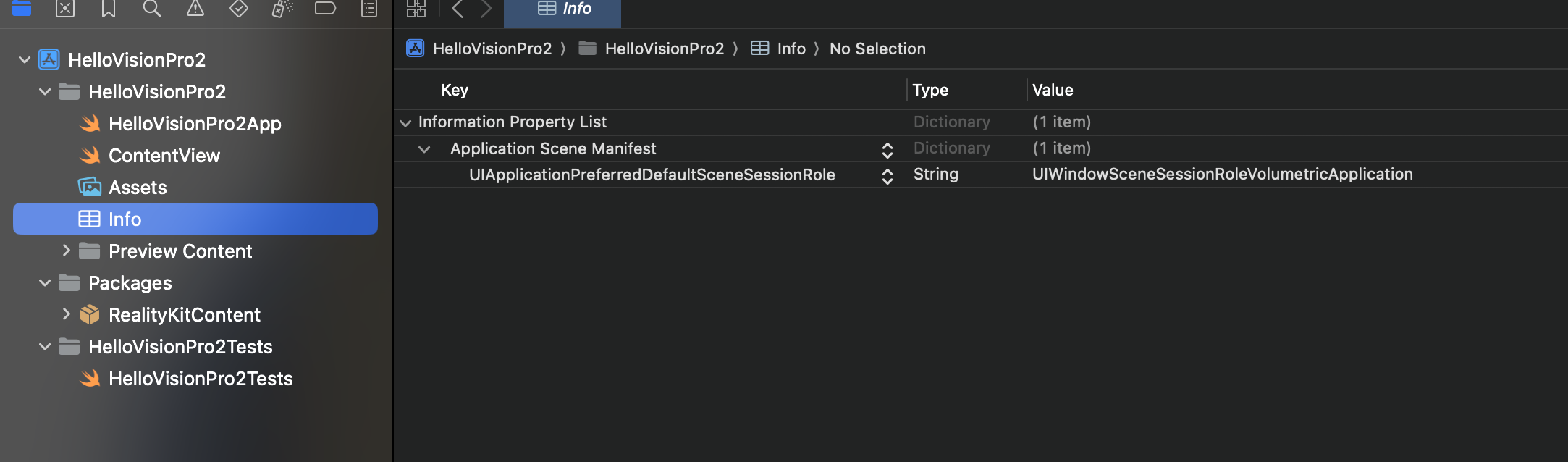Screen dimensions: 1568x462
Task: Open the Test navigator diamond icon
Action: (x=239, y=9)
